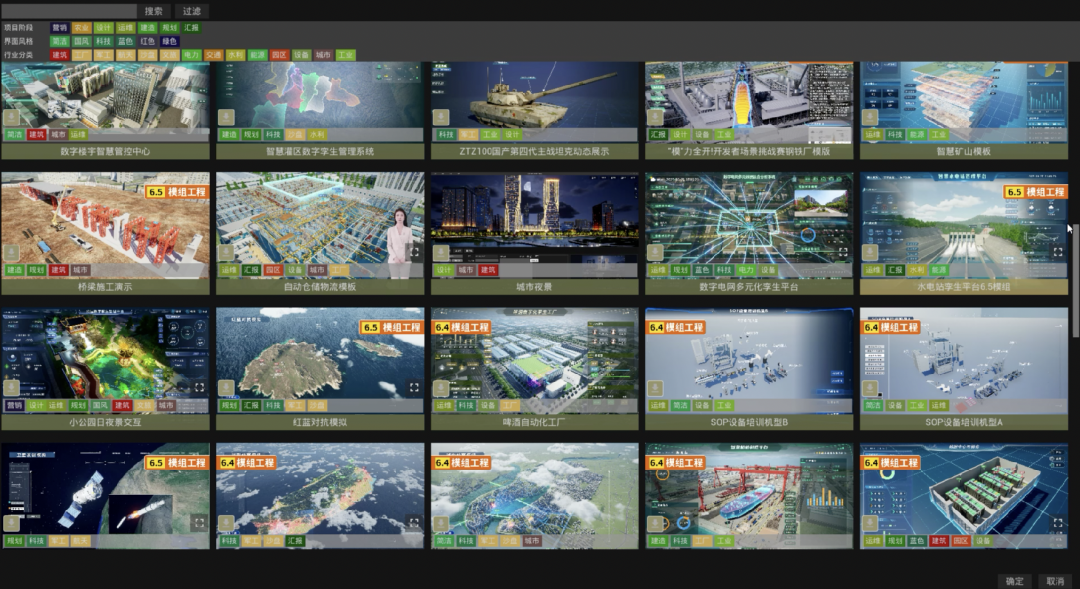Open fullscreen preview of 数字电网多元化孪生平台
This screenshot has width=1080, height=589.
[x=843, y=252]
